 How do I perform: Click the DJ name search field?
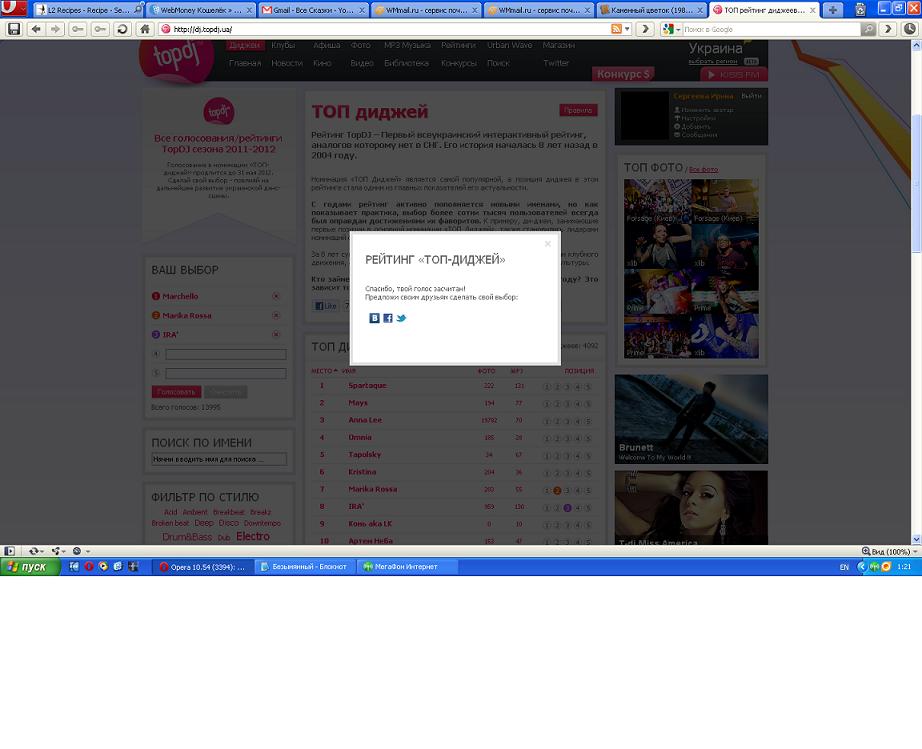[219, 459]
